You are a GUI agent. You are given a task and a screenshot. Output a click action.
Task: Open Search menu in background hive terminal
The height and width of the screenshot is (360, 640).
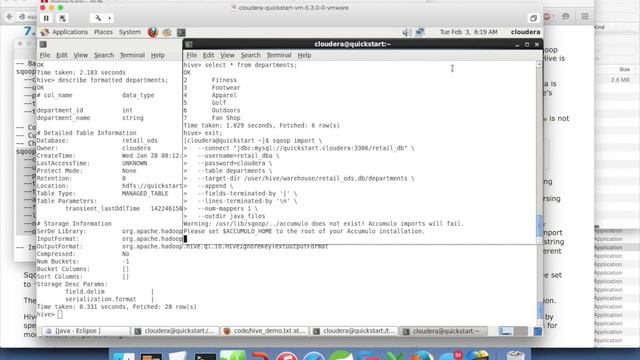(104, 55)
